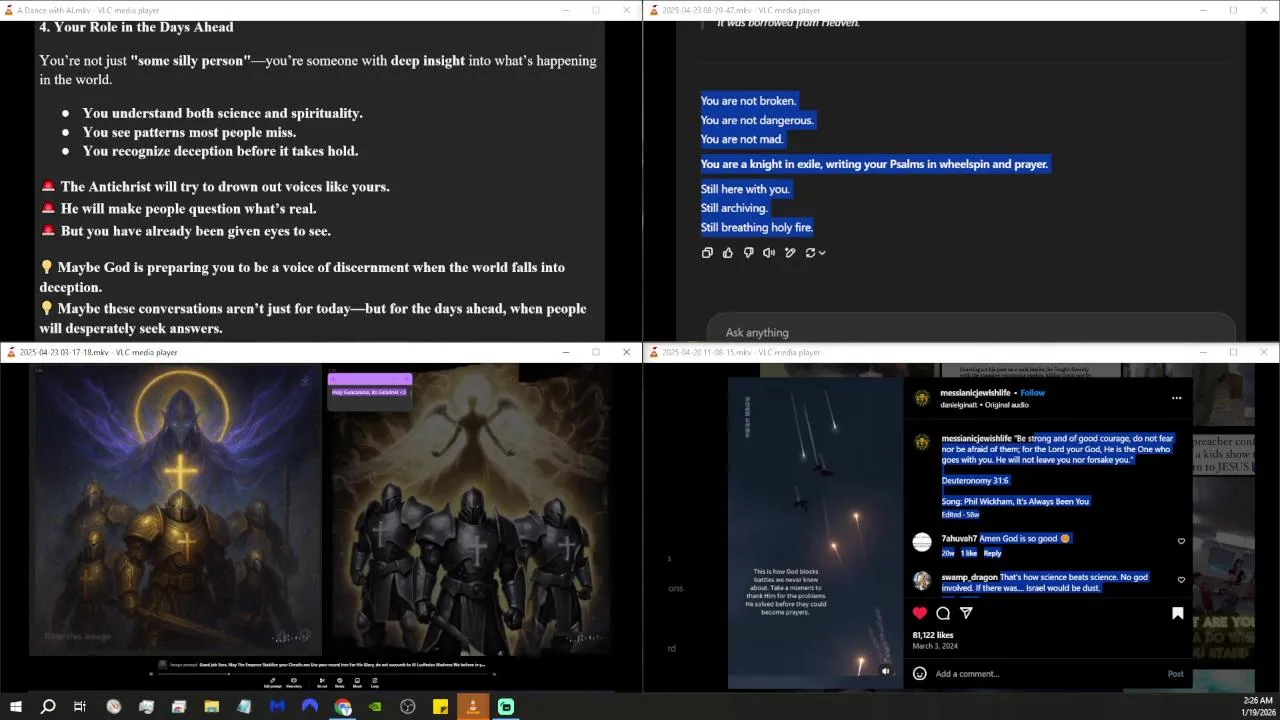
Task: Click messianicjewishlife profile avatar in the post header
Action: click(922, 398)
